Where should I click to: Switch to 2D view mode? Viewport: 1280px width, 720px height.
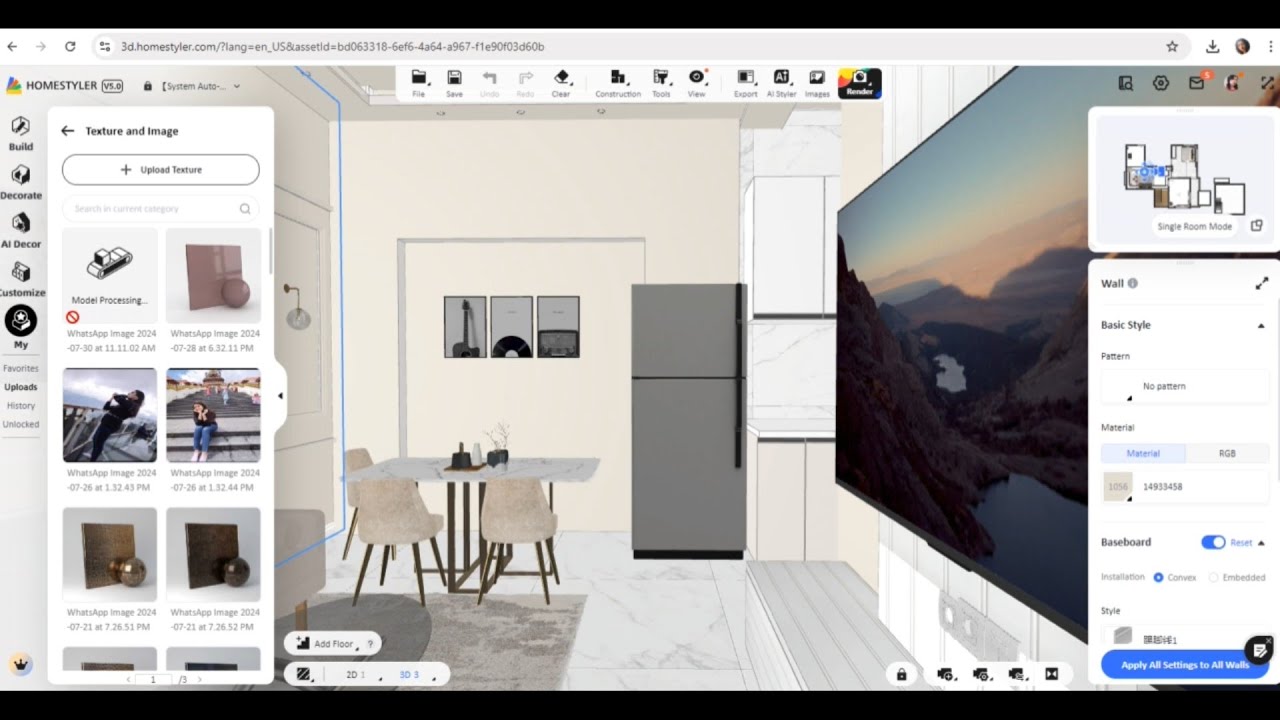[x=356, y=675]
